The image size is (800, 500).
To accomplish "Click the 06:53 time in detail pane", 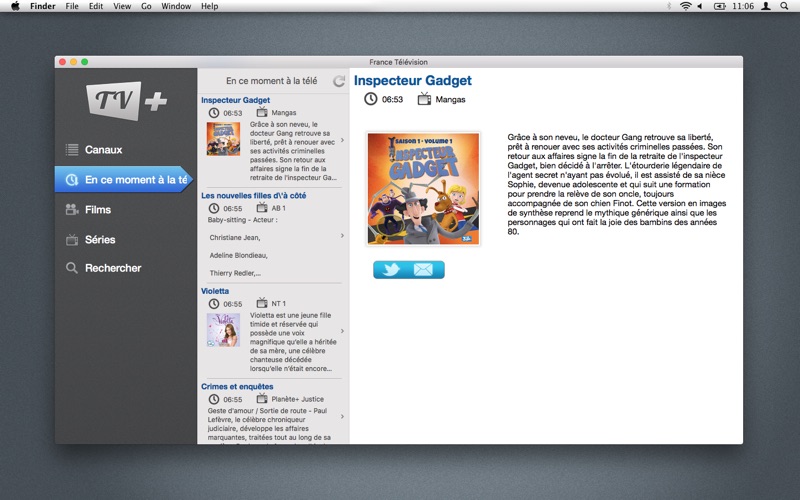I will point(392,99).
